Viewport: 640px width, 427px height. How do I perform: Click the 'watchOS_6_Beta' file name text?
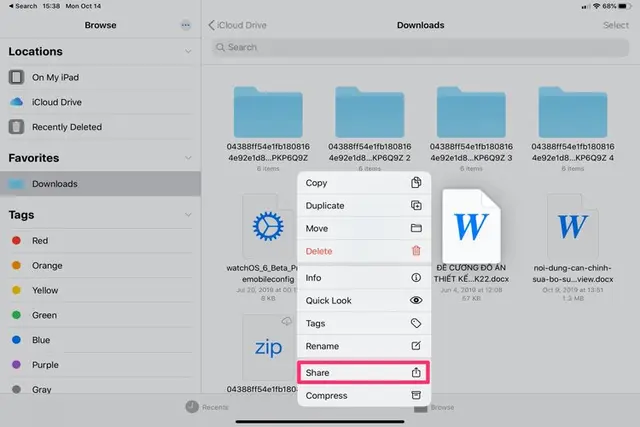click(x=262, y=274)
